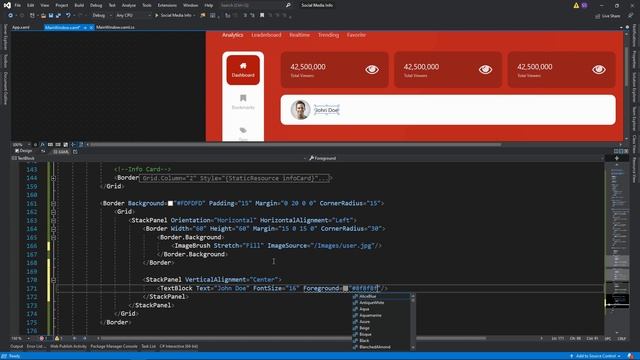The width and height of the screenshot is (640, 360).
Task: Expand the collapsed Border region on line 144
Action: 53,178
